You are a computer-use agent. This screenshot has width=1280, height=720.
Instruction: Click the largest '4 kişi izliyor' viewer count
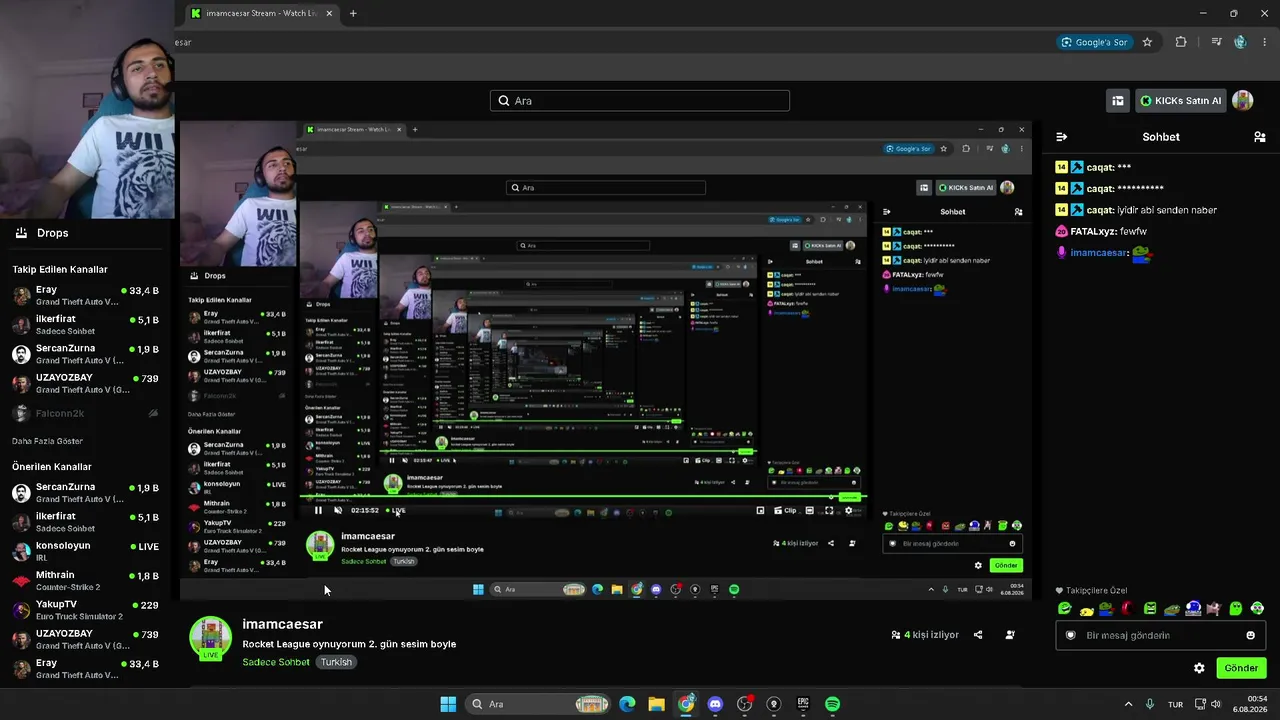[x=925, y=635]
